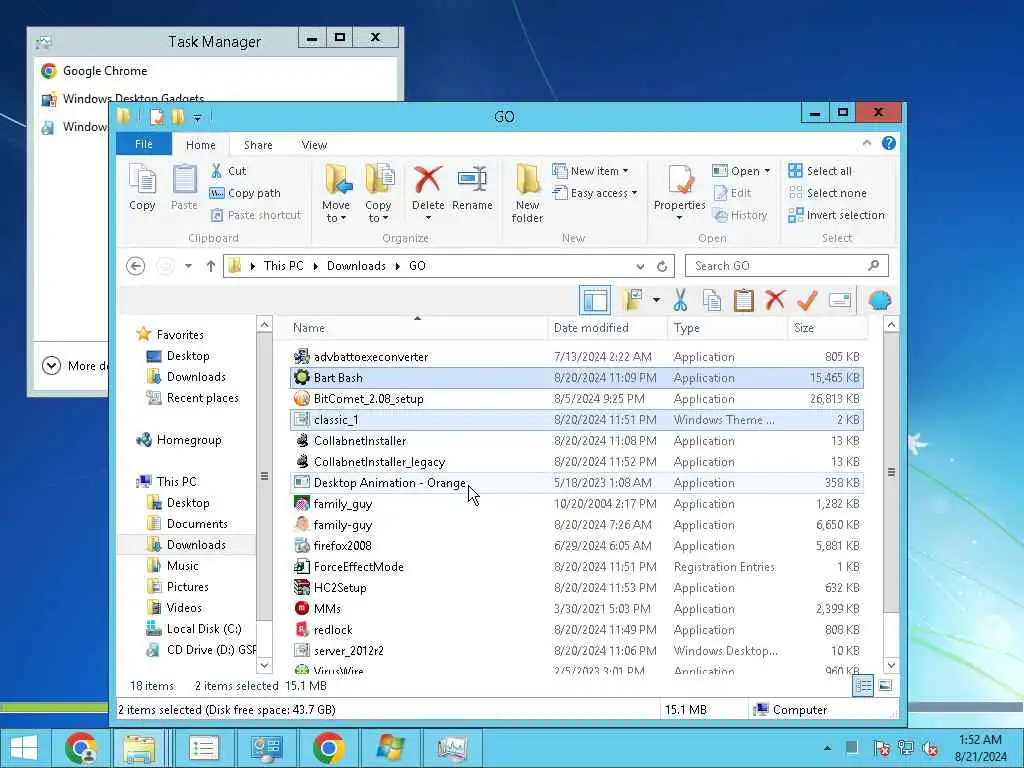Click the orange checkmark toolbar icon

[808, 300]
